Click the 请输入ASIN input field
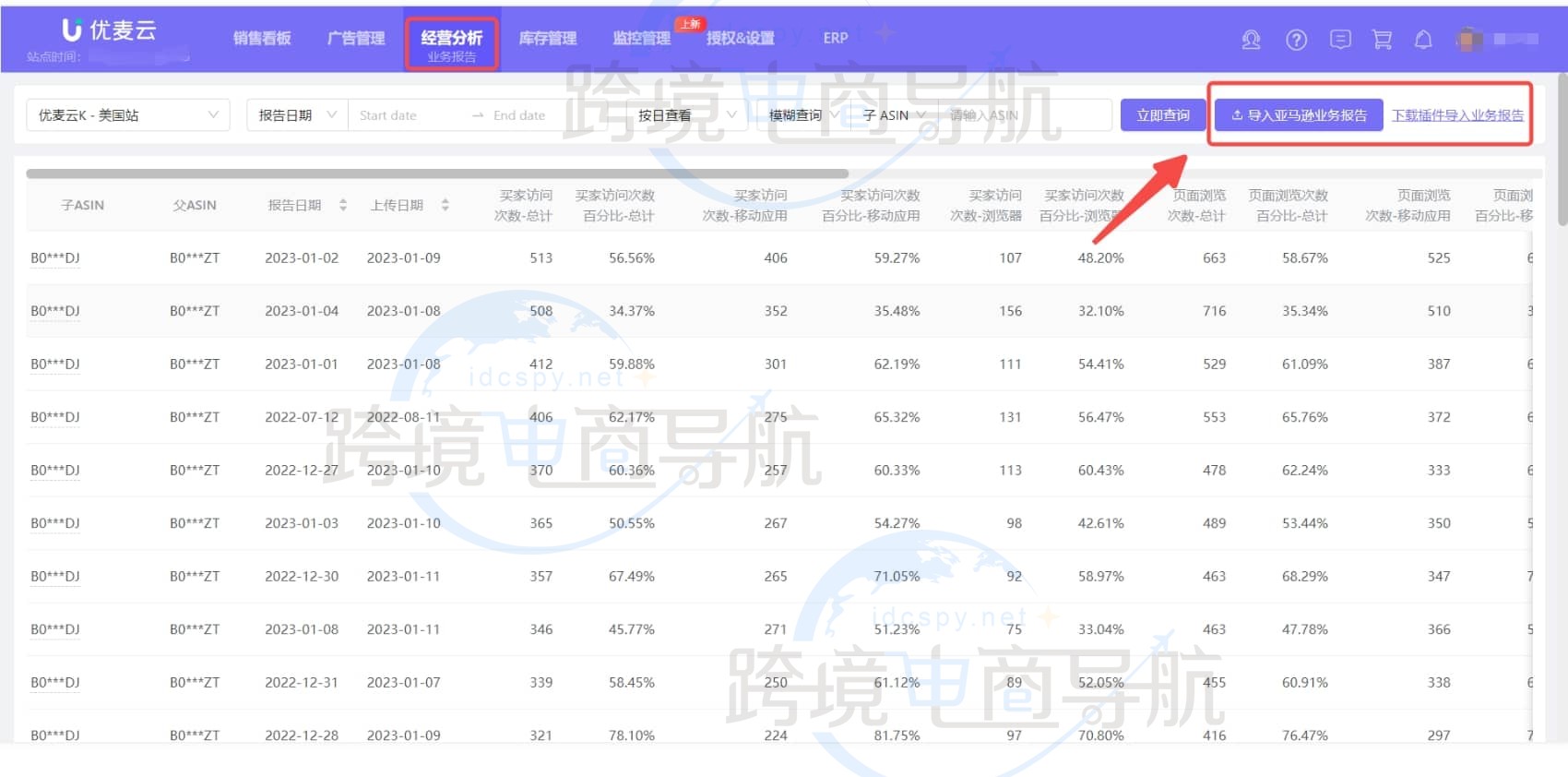This screenshot has height=777, width=1568. pyautogui.click(x=1024, y=115)
